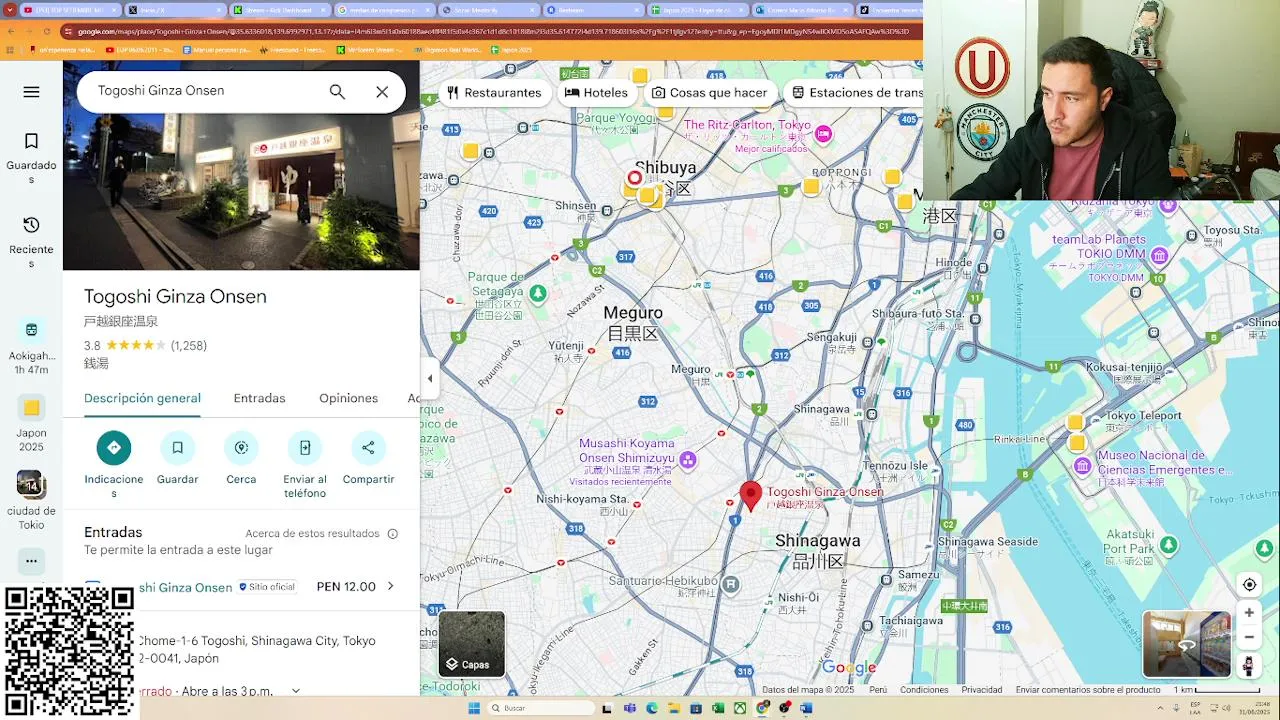
Task: Zoom out on the map
Action: point(1249,637)
